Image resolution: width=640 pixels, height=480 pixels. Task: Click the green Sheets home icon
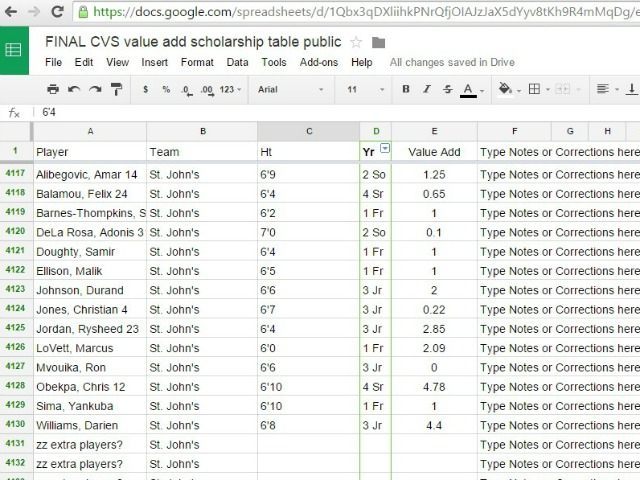[x=14, y=50]
